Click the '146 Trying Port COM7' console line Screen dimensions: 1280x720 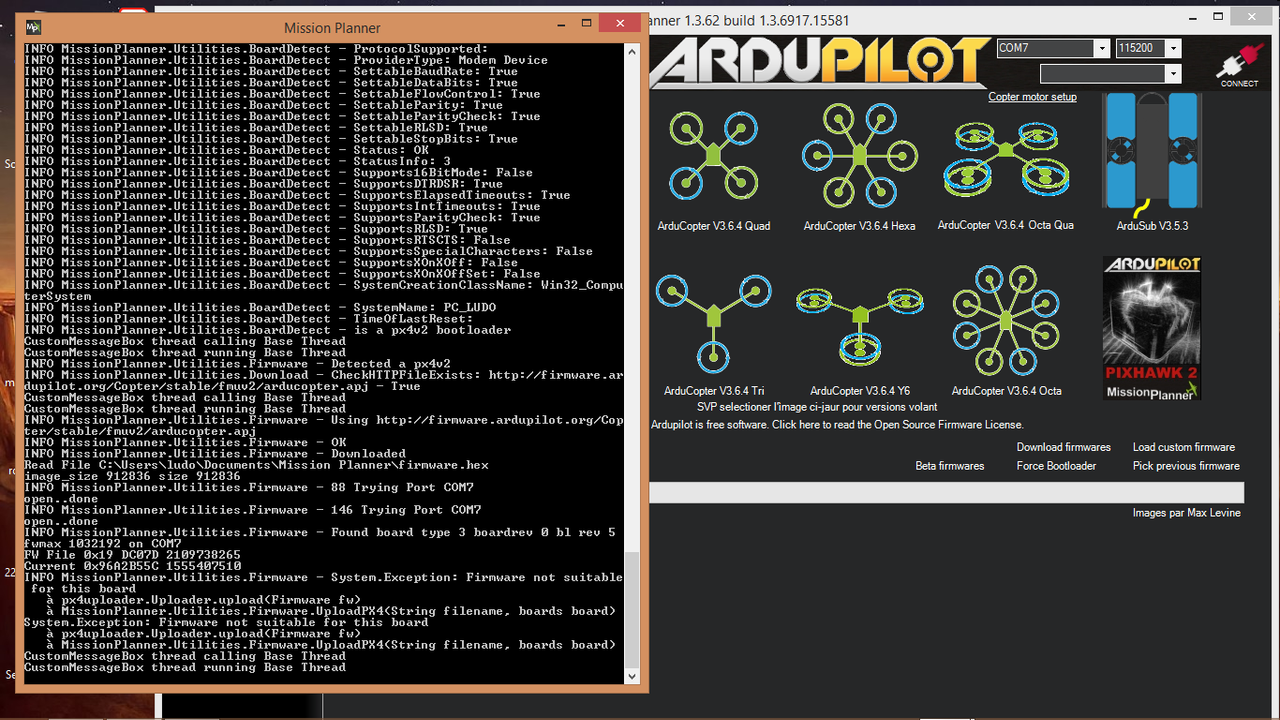(x=253, y=510)
